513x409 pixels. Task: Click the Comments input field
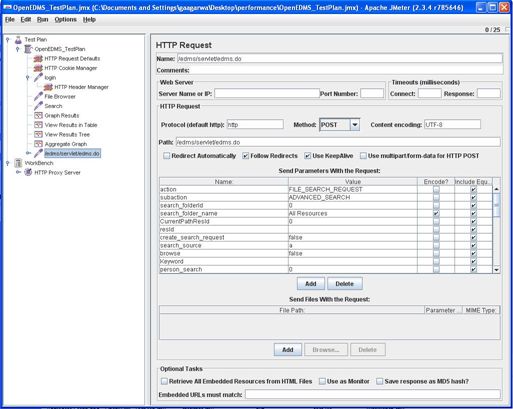point(346,70)
